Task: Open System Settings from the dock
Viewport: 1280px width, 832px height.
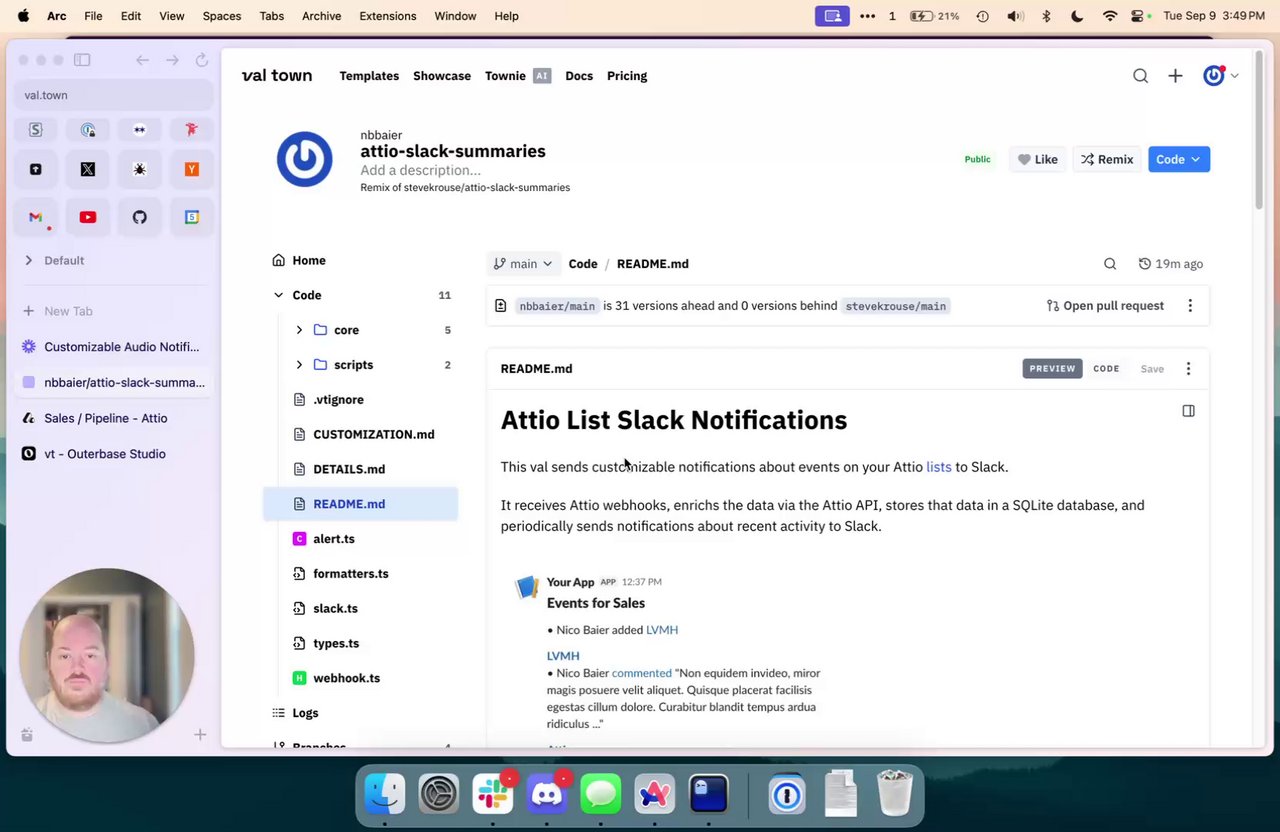Action: click(x=439, y=795)
